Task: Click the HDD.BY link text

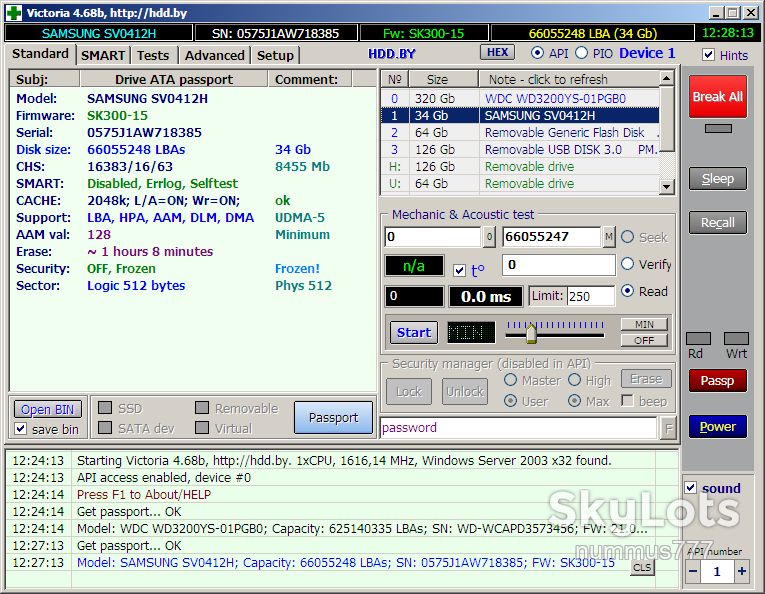Action: 392,54
